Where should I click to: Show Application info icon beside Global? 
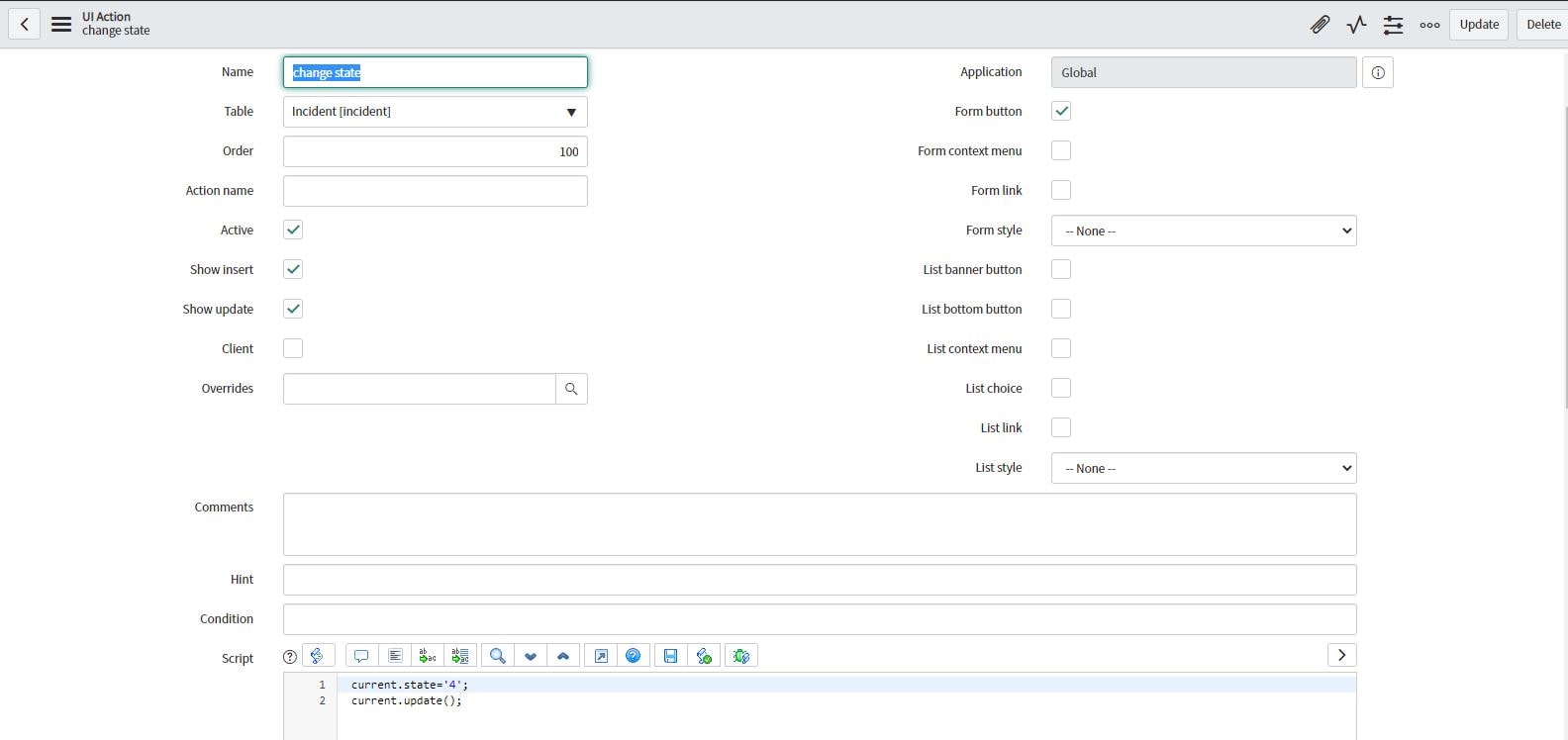[1378, 72]
